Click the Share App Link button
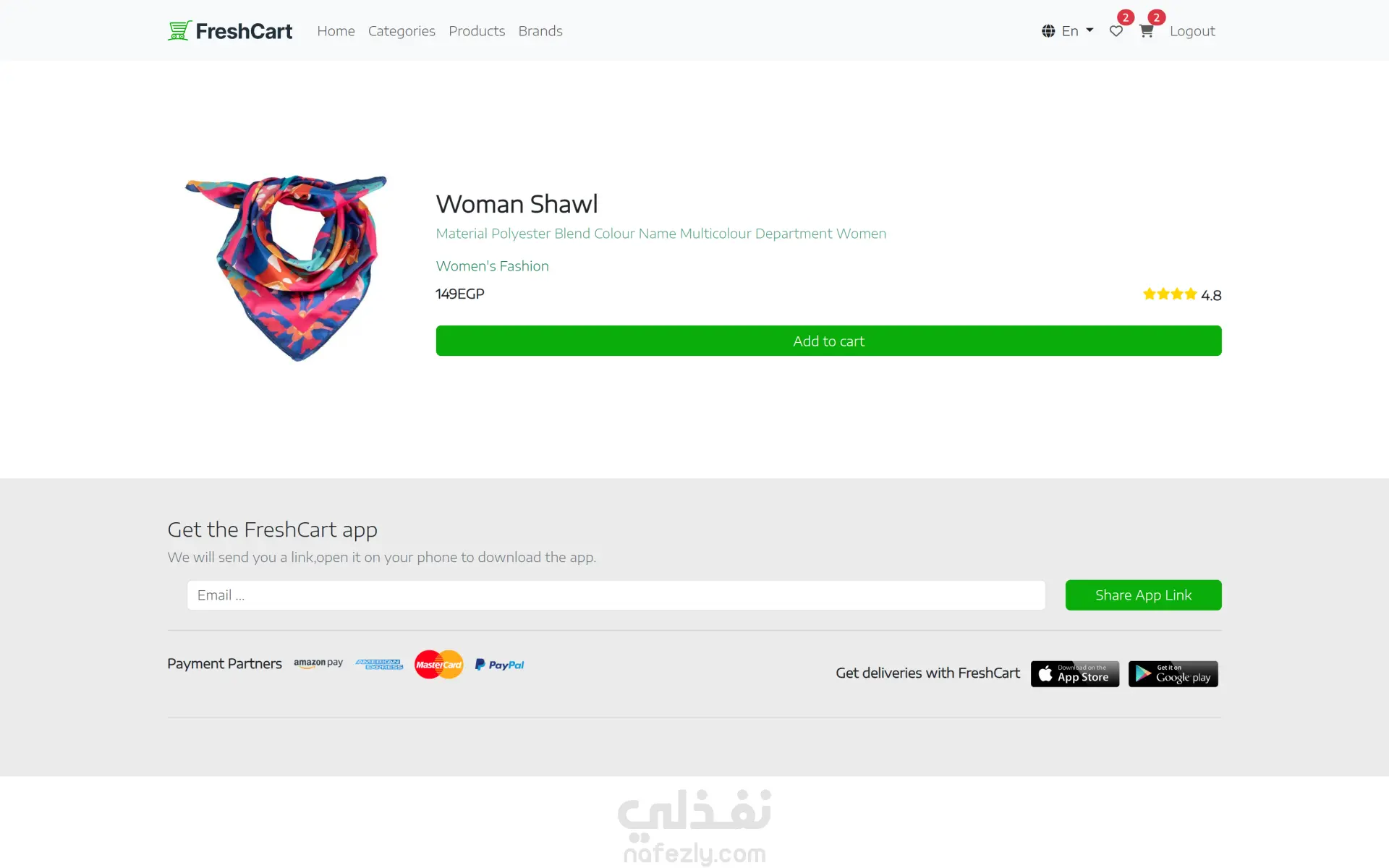The height and width of the screenshot is (868, 1389). [1143, 595]
